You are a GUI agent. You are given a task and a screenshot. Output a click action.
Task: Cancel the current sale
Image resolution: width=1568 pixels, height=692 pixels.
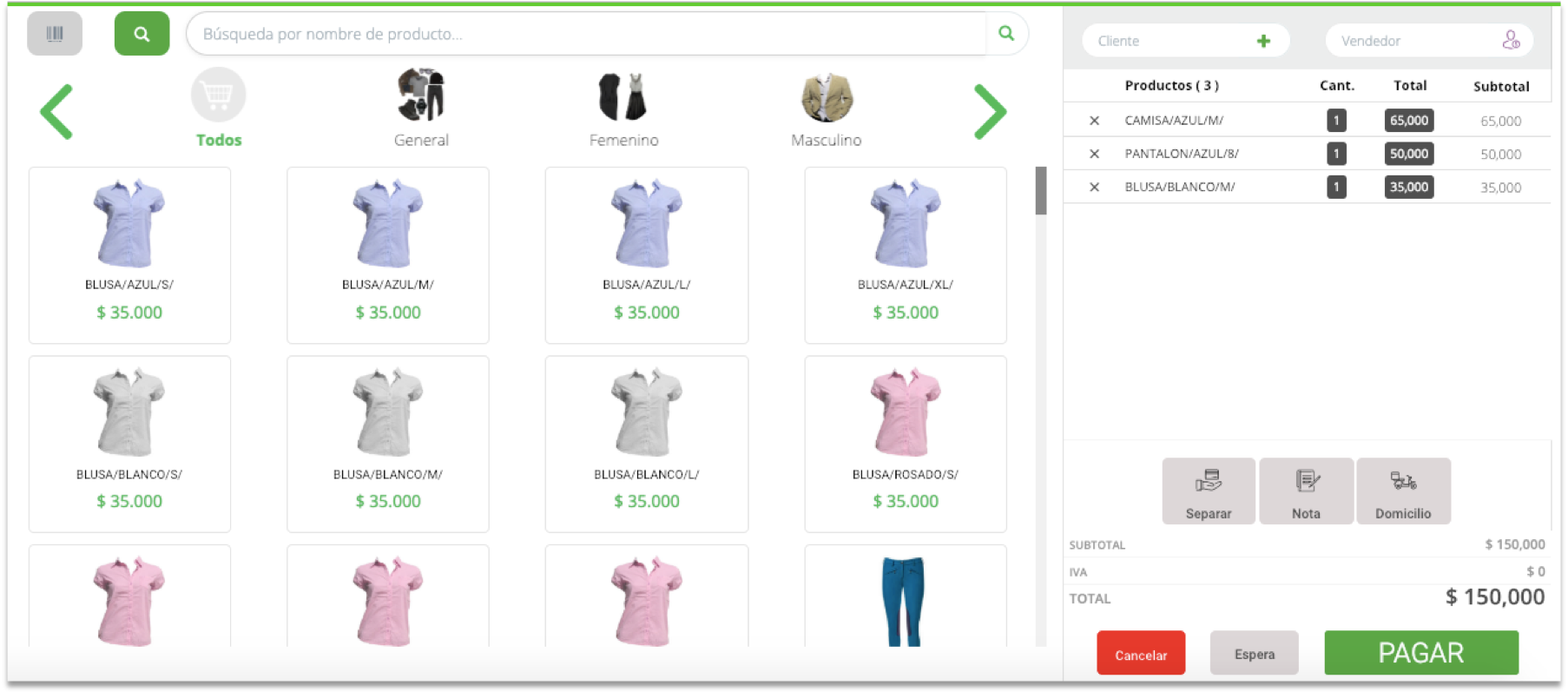[1141, 653]
